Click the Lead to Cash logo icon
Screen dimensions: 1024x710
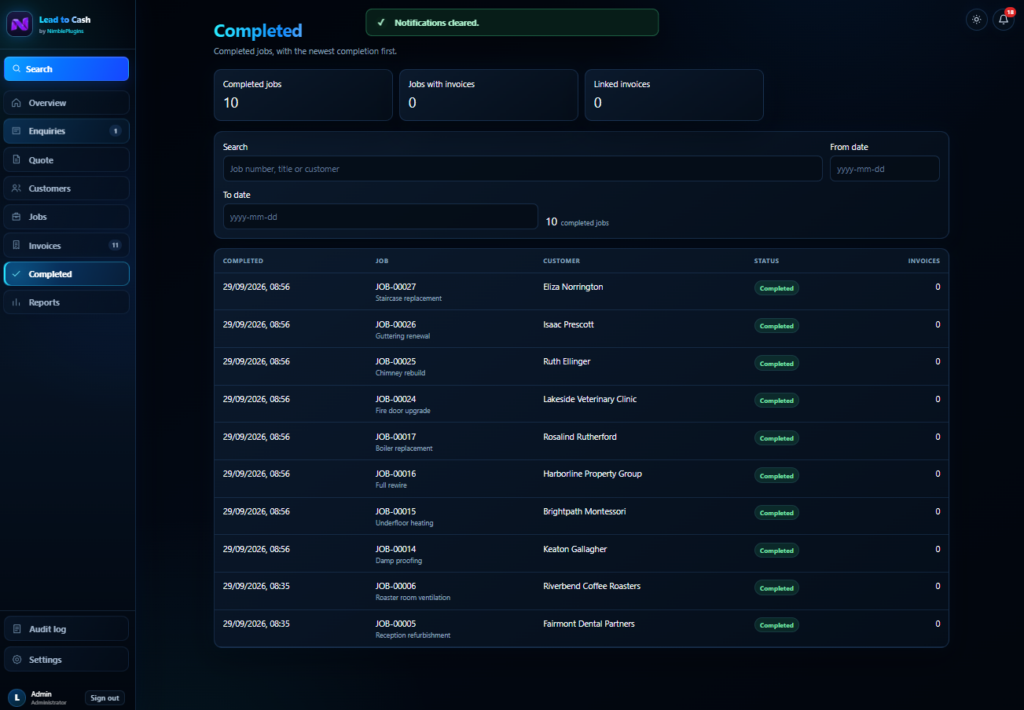(20, 24)
